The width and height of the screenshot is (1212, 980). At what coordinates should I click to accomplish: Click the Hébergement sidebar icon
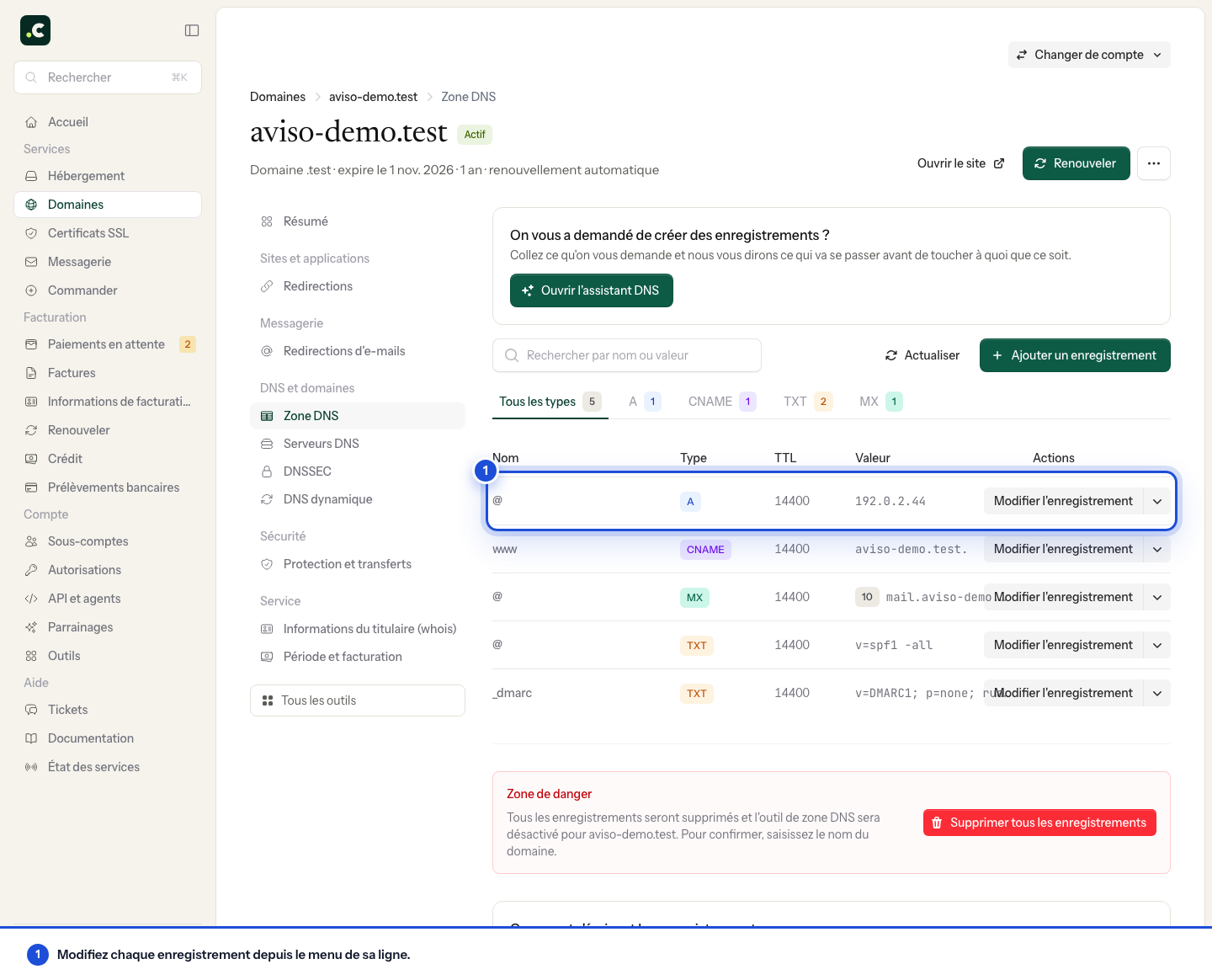[x=31, y=176]
